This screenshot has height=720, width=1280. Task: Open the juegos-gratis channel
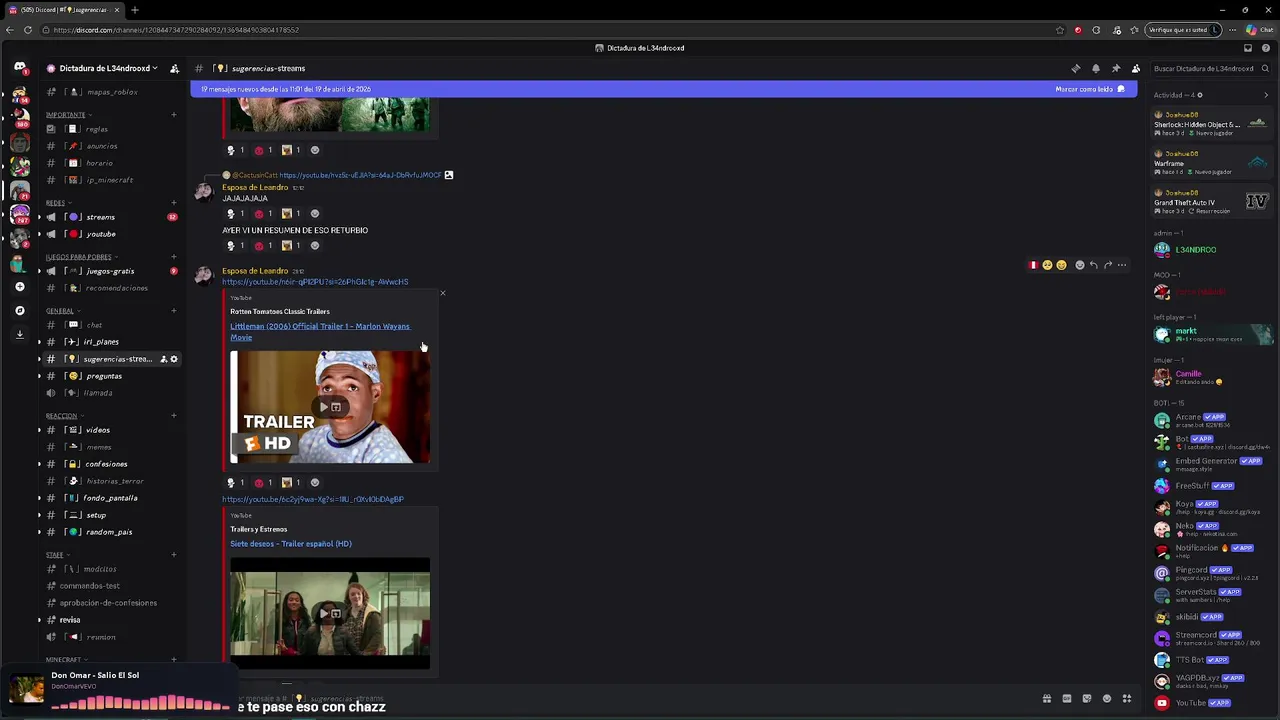[110, 271]
